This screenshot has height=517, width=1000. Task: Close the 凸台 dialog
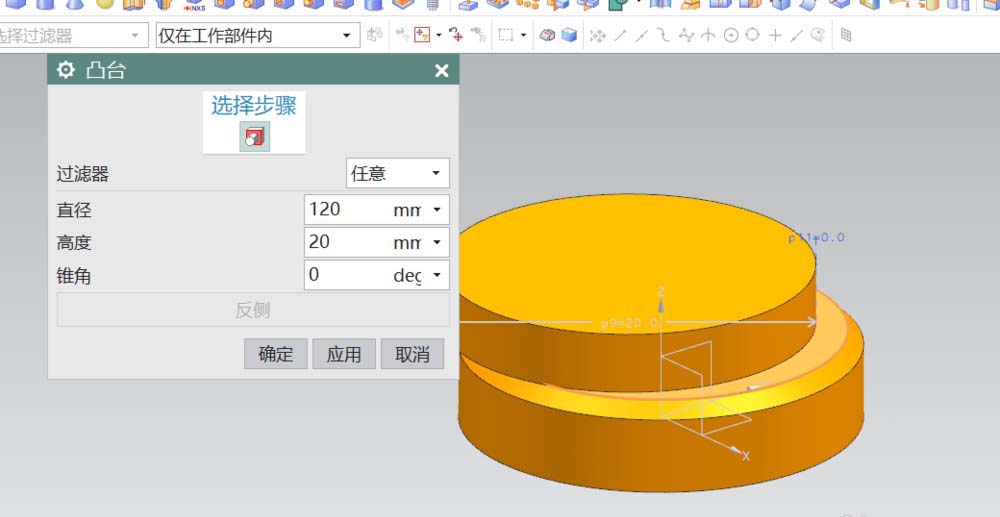[x=441, y=70]
